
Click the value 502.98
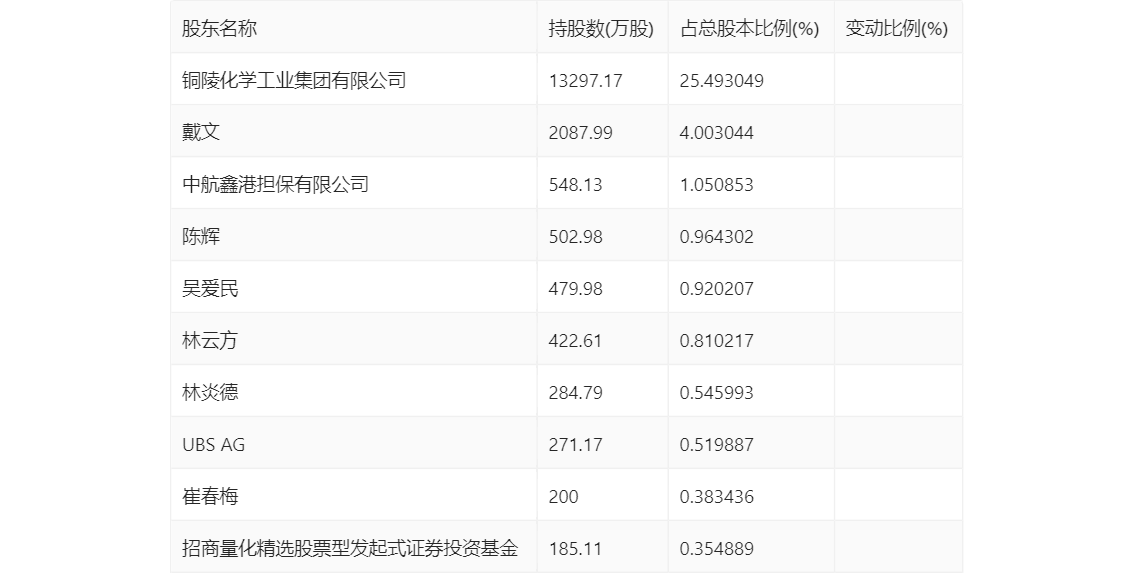pyautogui.click(x=576, y=237)
